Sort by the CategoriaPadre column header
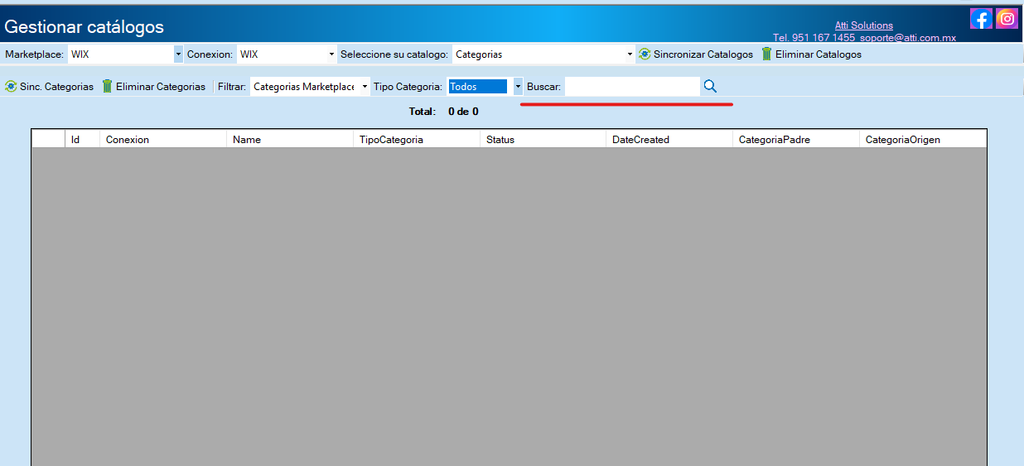 796,140
